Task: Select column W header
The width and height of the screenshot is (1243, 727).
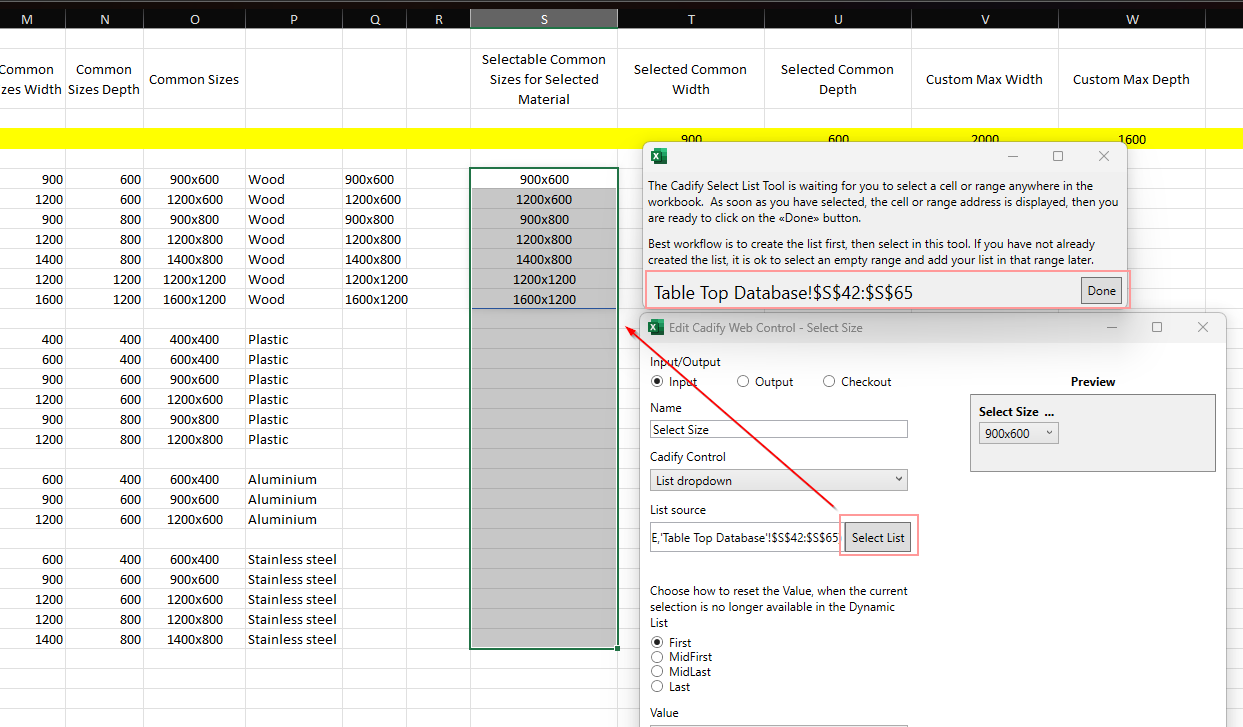Action: [1132, 19]
